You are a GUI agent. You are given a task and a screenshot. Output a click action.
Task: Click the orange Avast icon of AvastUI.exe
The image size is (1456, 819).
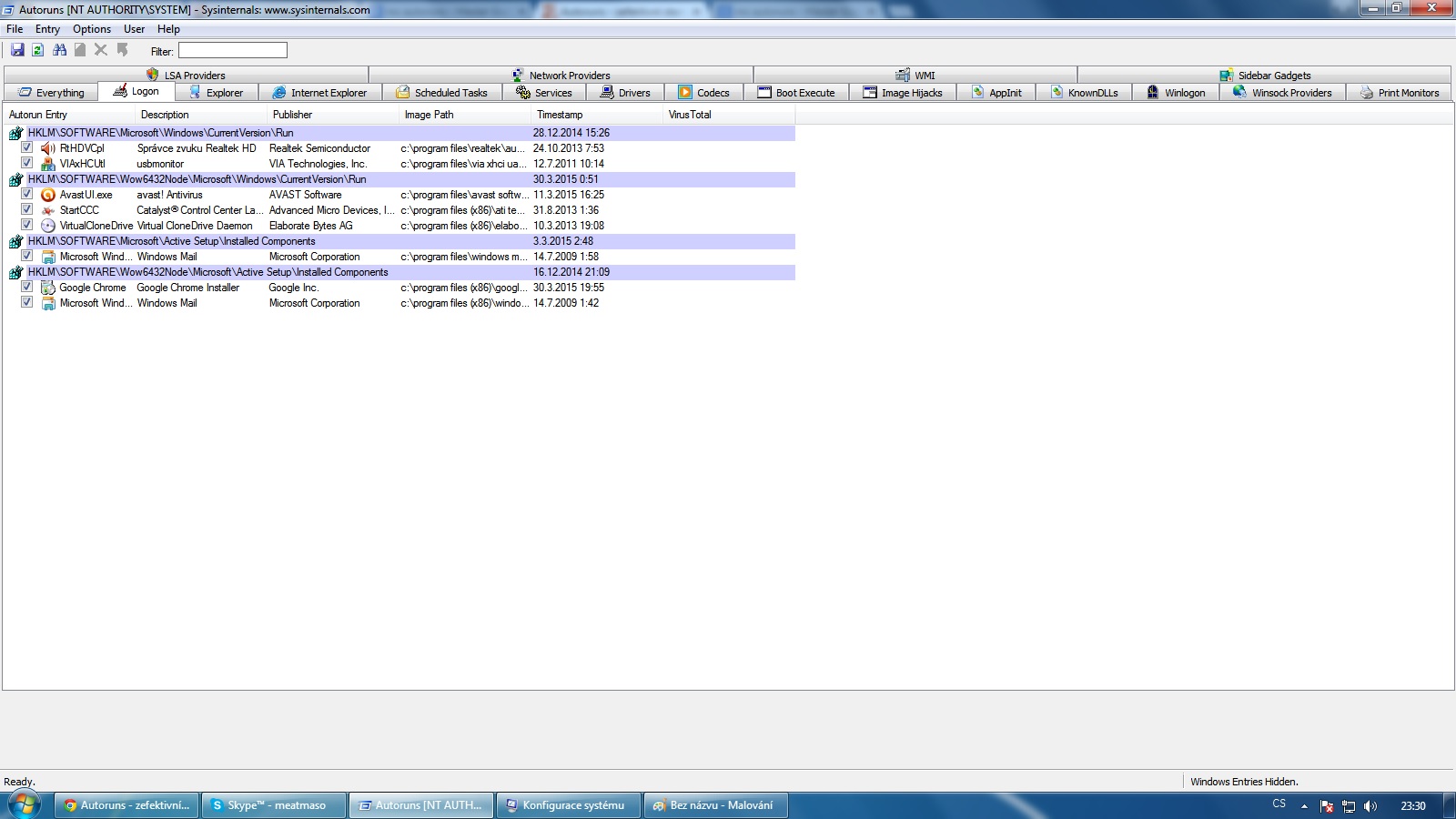[x=48, y=195]
